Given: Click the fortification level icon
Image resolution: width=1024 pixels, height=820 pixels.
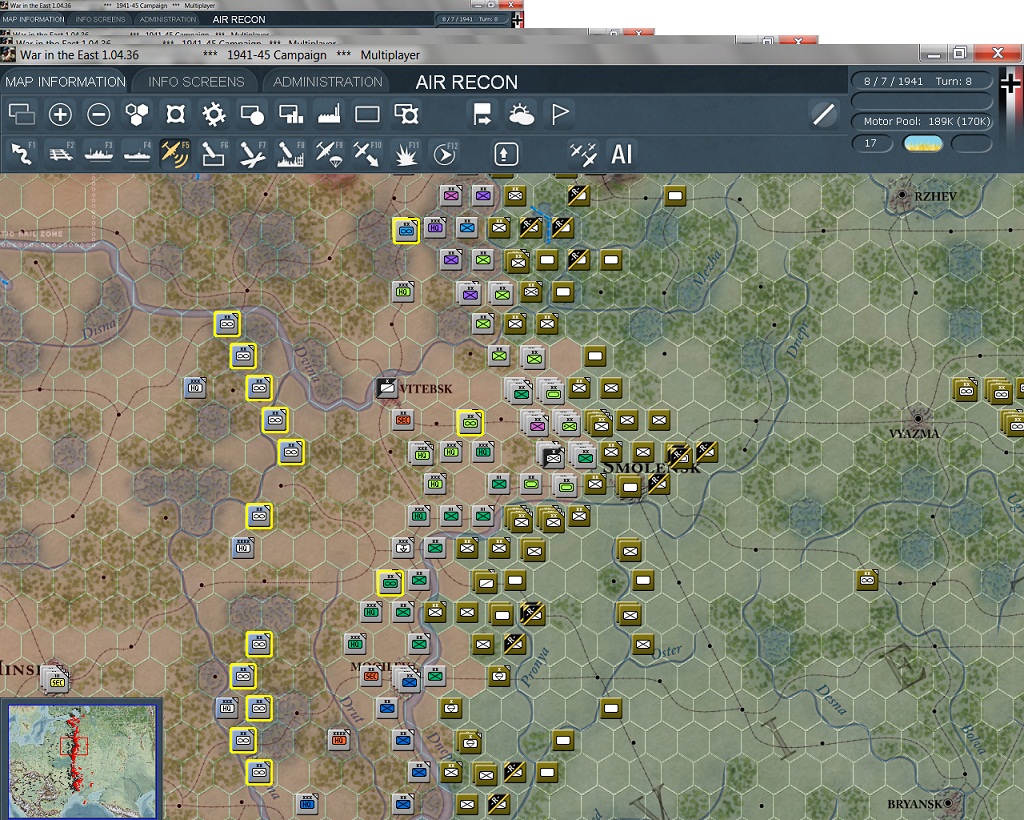Looking at the screenshot, I should point(176,114).
